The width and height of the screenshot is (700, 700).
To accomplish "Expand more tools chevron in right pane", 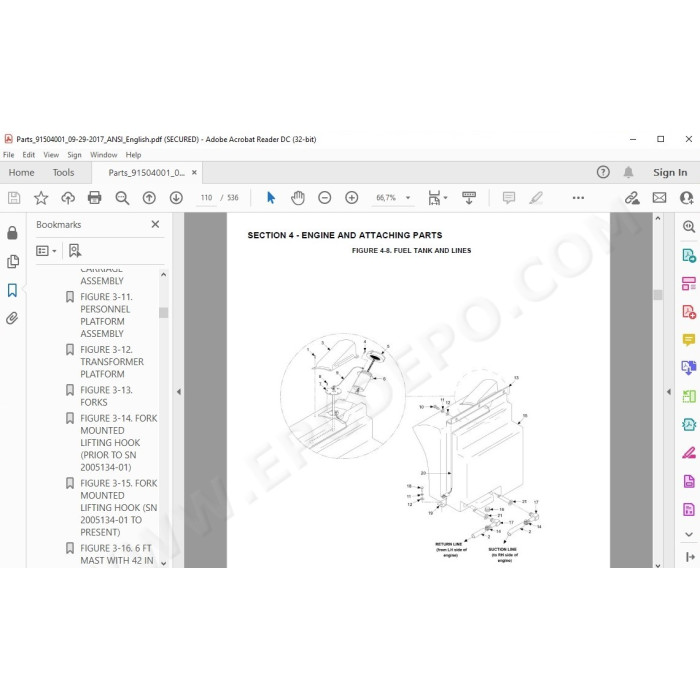I will 689,534.
